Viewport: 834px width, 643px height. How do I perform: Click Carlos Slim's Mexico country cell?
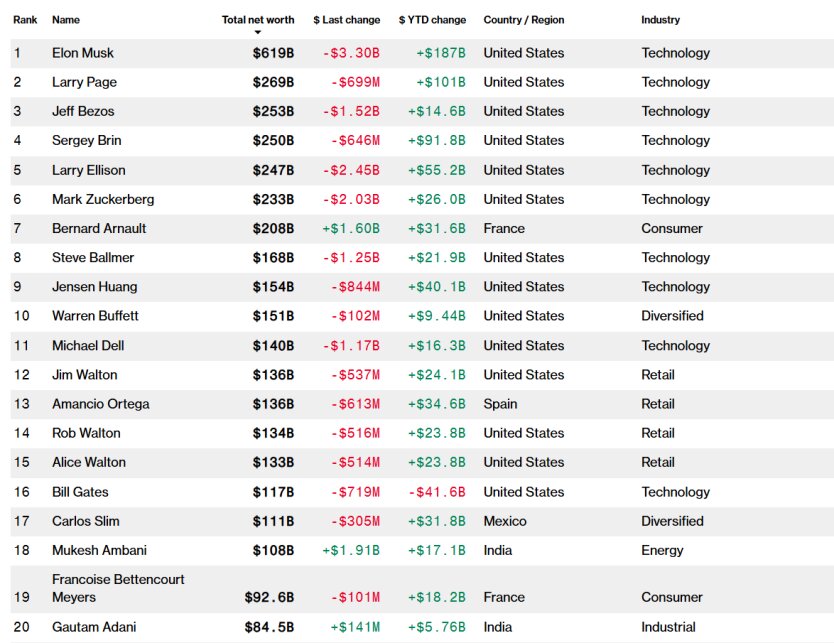click(505, 521)
